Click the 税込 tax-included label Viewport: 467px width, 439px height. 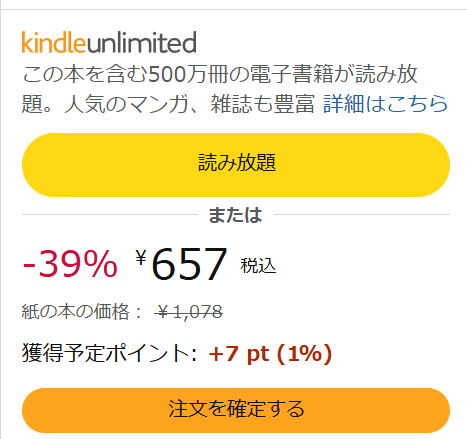point(258,266)
